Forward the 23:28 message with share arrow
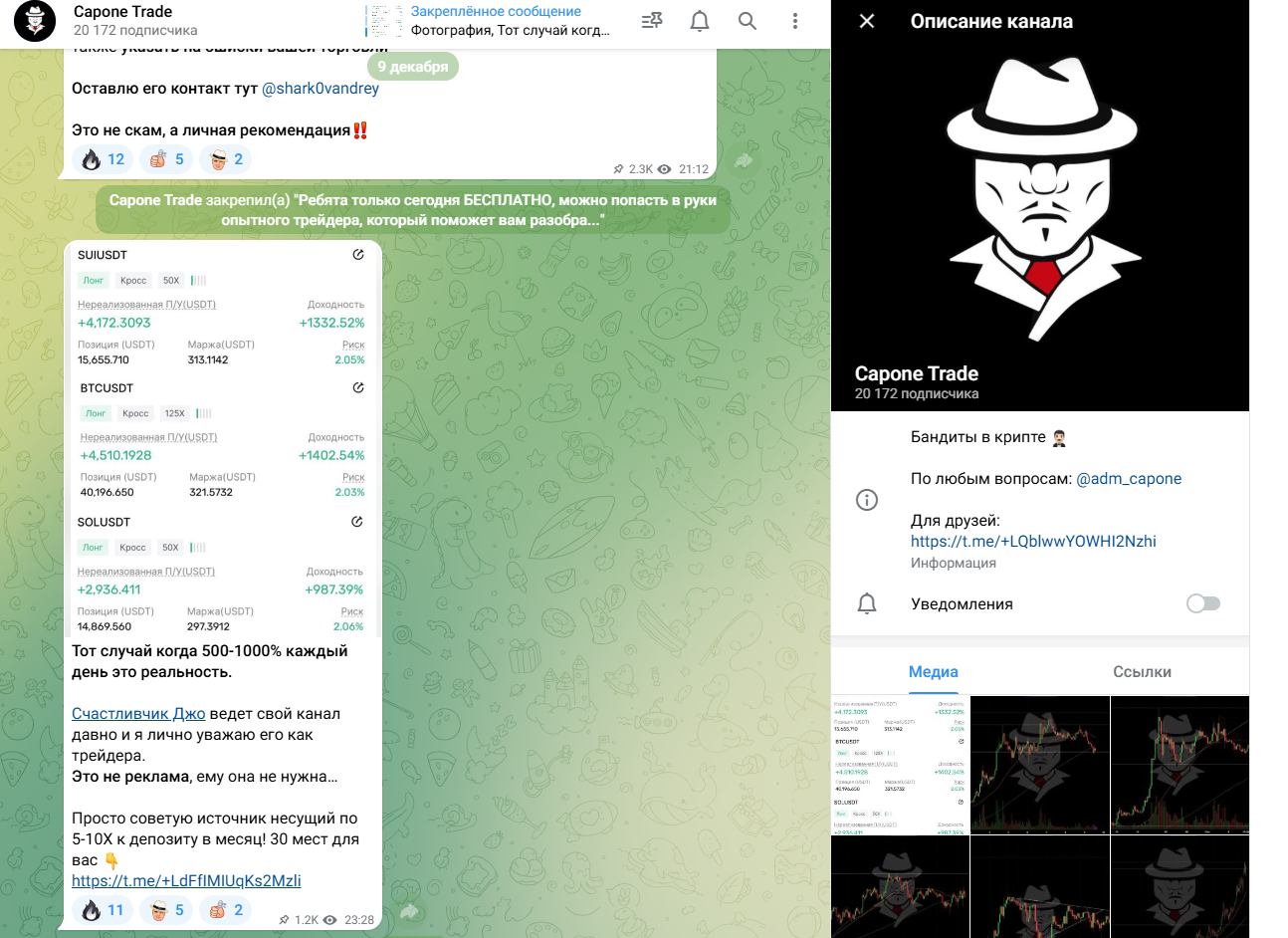The width and height of the screenshot is (1288, 938). coord(410,910)
